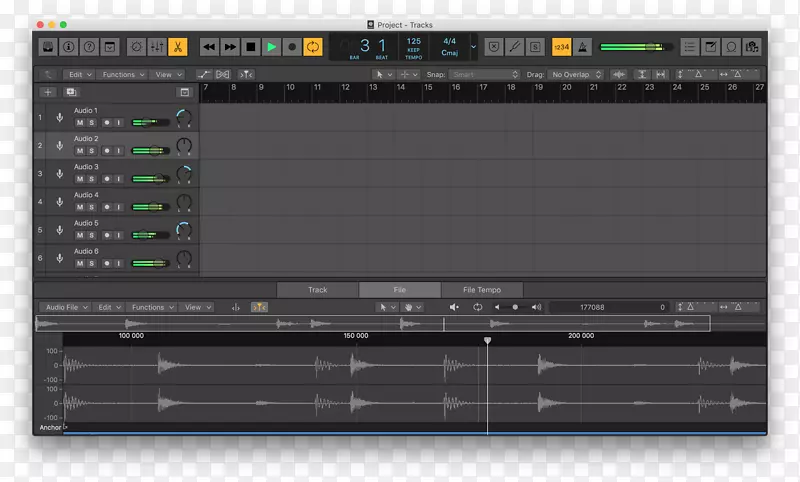
Task: Click the playhead marker in file editor
Action: 488,341
